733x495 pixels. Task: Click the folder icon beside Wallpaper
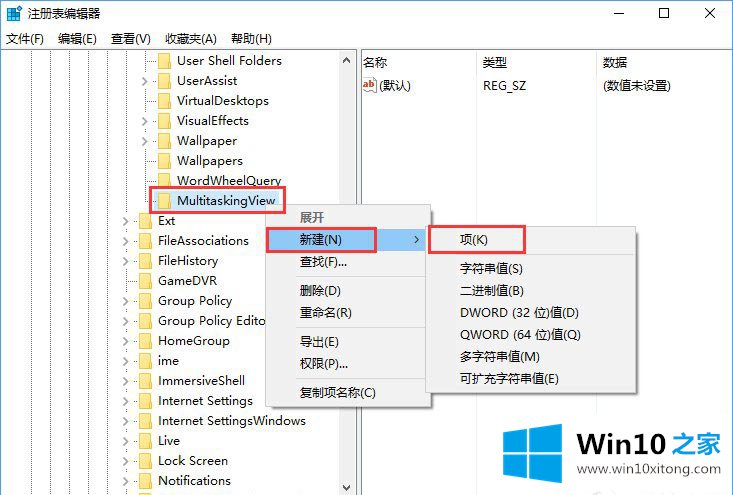pos(164,141)
